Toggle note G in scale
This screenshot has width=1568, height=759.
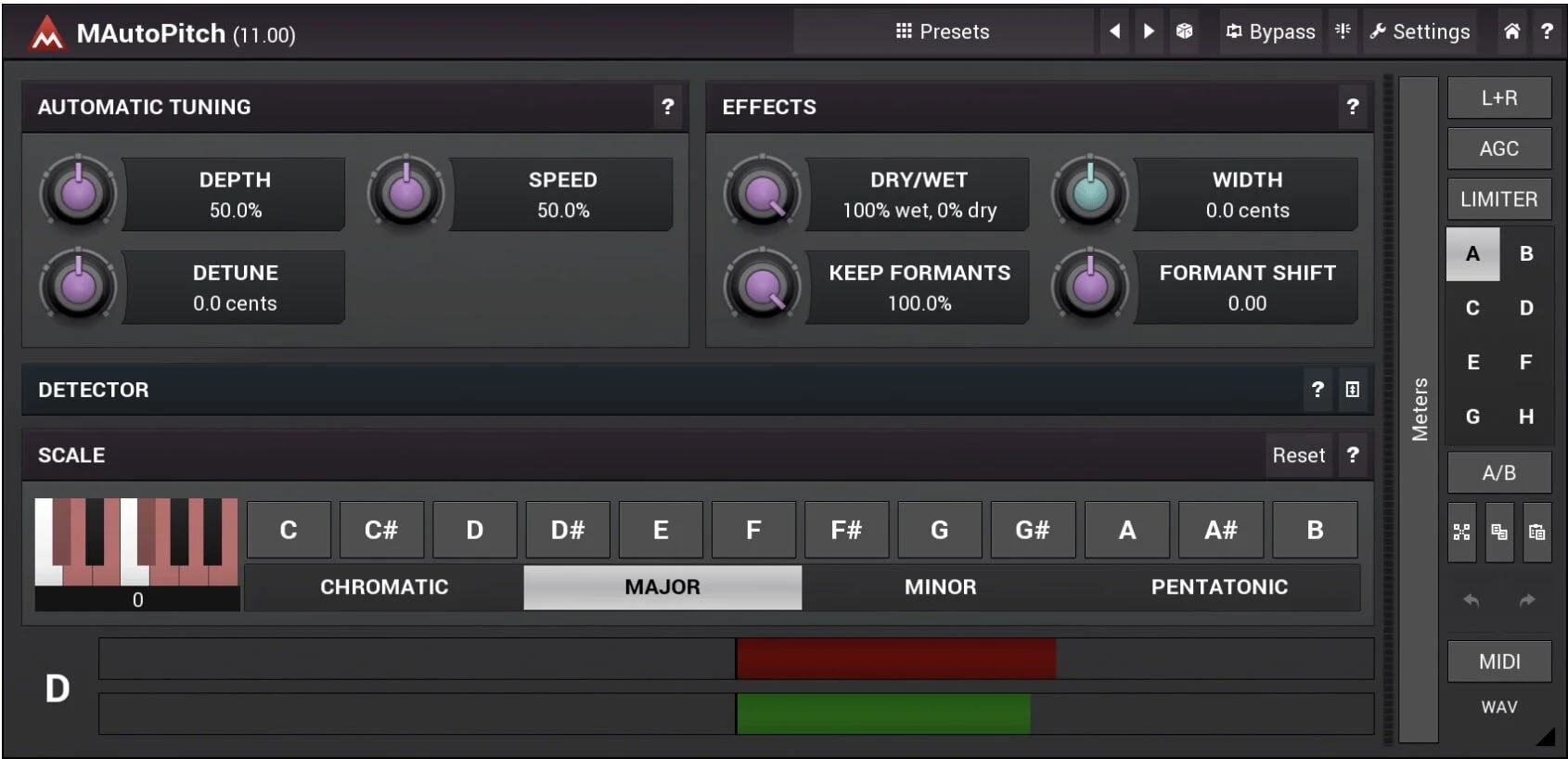click(940, 531)
